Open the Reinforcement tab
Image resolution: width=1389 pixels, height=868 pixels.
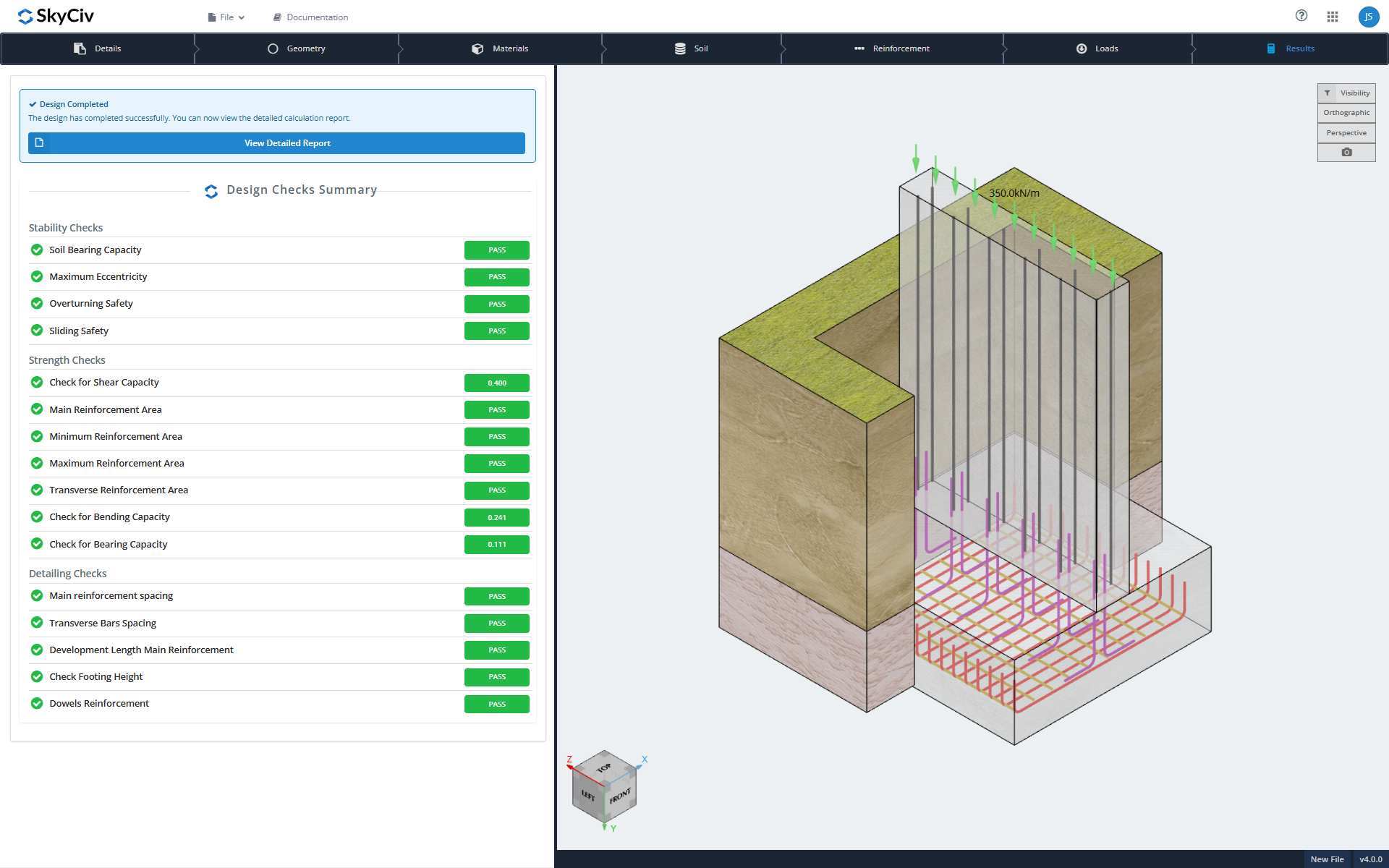(x=892, y=48)
